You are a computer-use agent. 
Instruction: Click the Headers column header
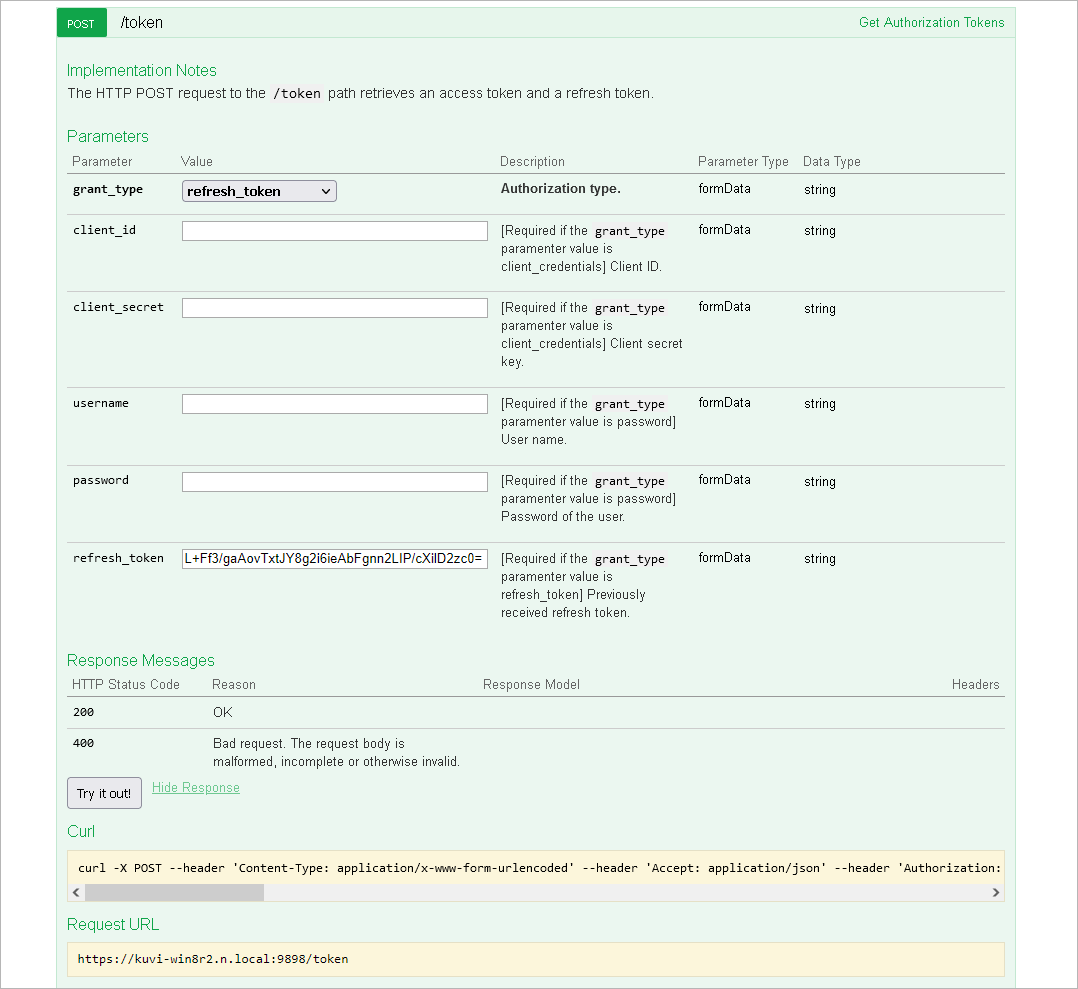point(976,685)
